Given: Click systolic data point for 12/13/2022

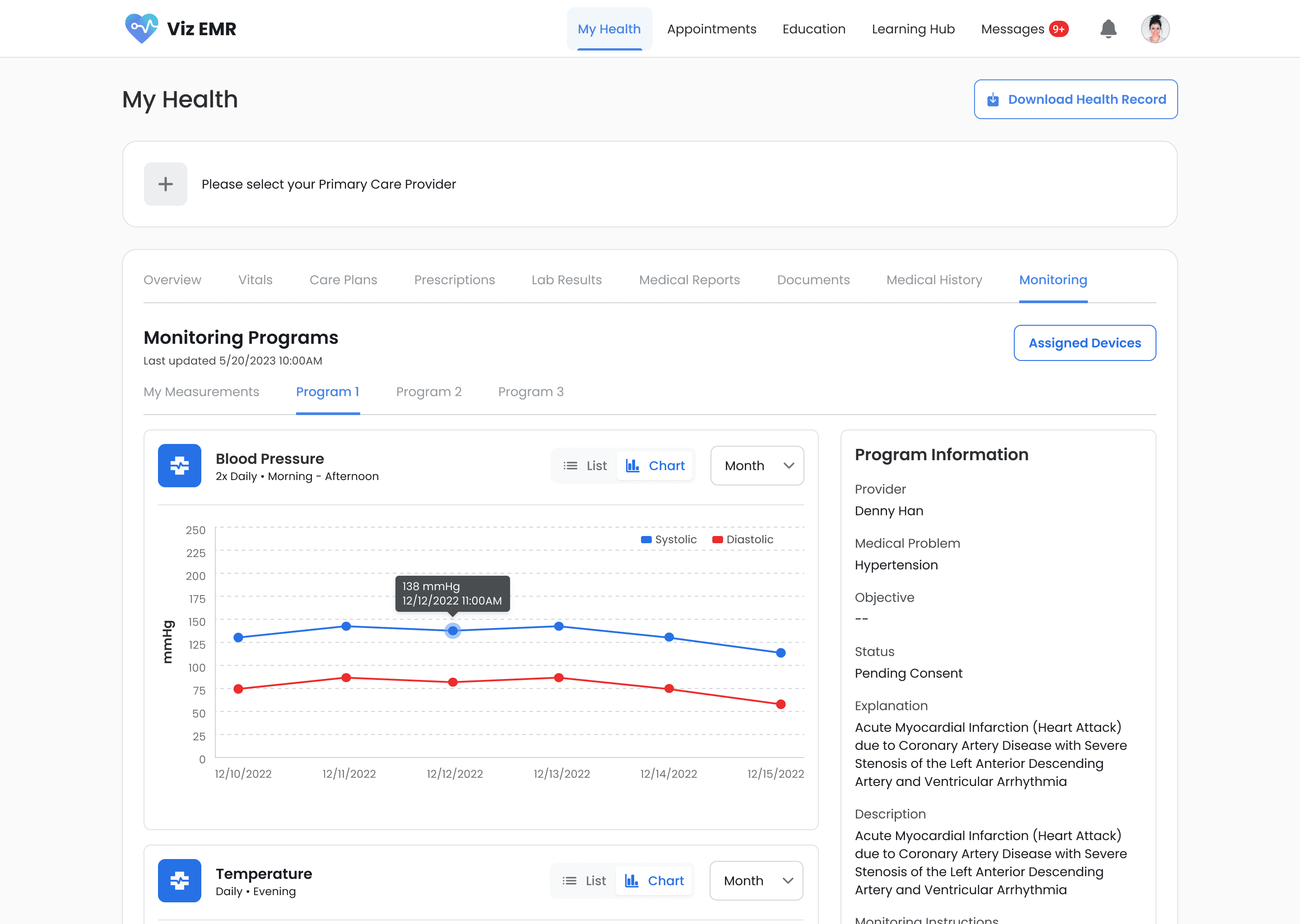Looking at the screenshot, I should click(x=559, y=626).
